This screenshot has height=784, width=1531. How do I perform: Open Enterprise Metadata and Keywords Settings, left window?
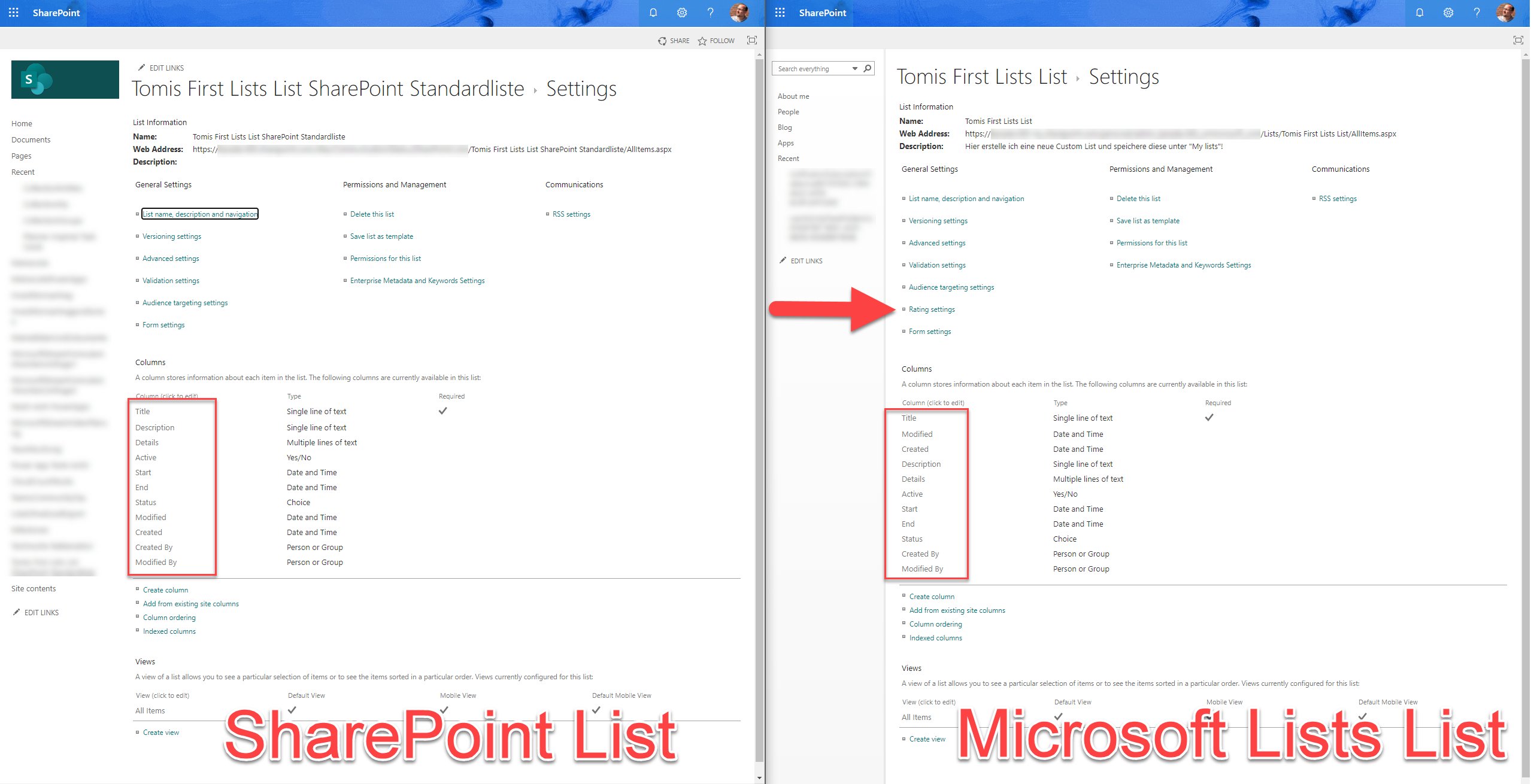[417, 280]
